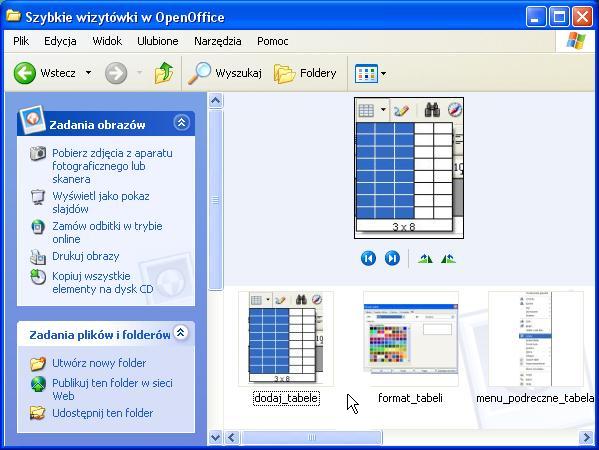Click the green forward navigation arrow

(x=116, y=73)
